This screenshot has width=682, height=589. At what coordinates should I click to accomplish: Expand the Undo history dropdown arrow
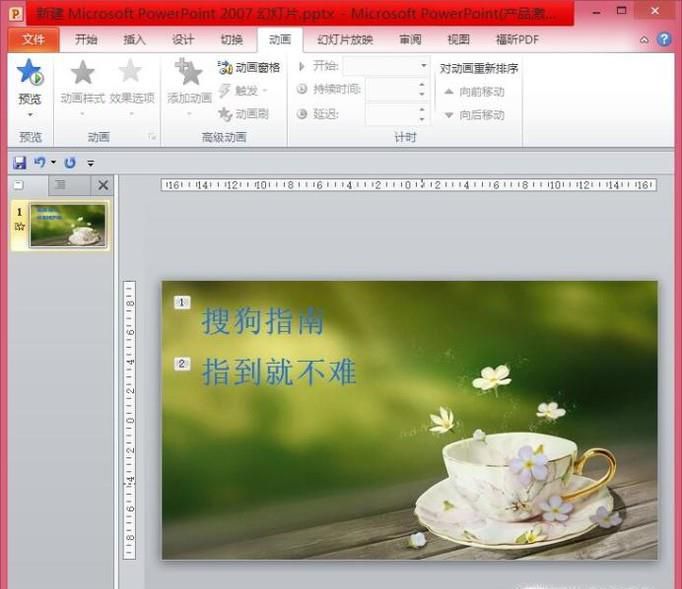pos(53,162)
